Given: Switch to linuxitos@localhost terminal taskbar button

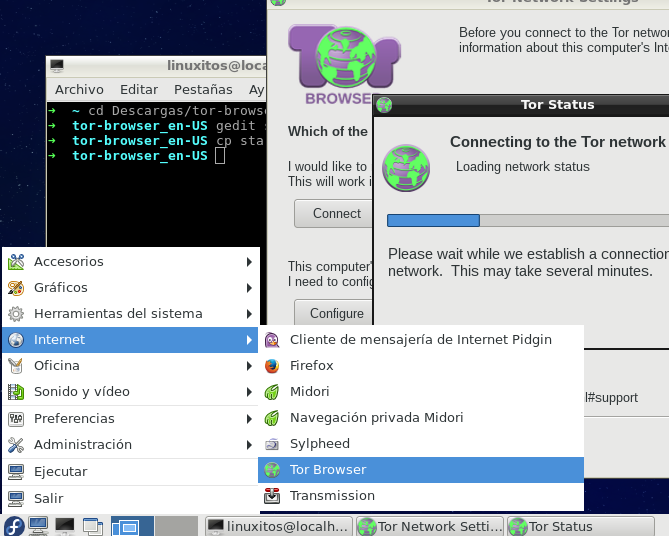Looking at the screenshot, I should click(x=279, y=527).
